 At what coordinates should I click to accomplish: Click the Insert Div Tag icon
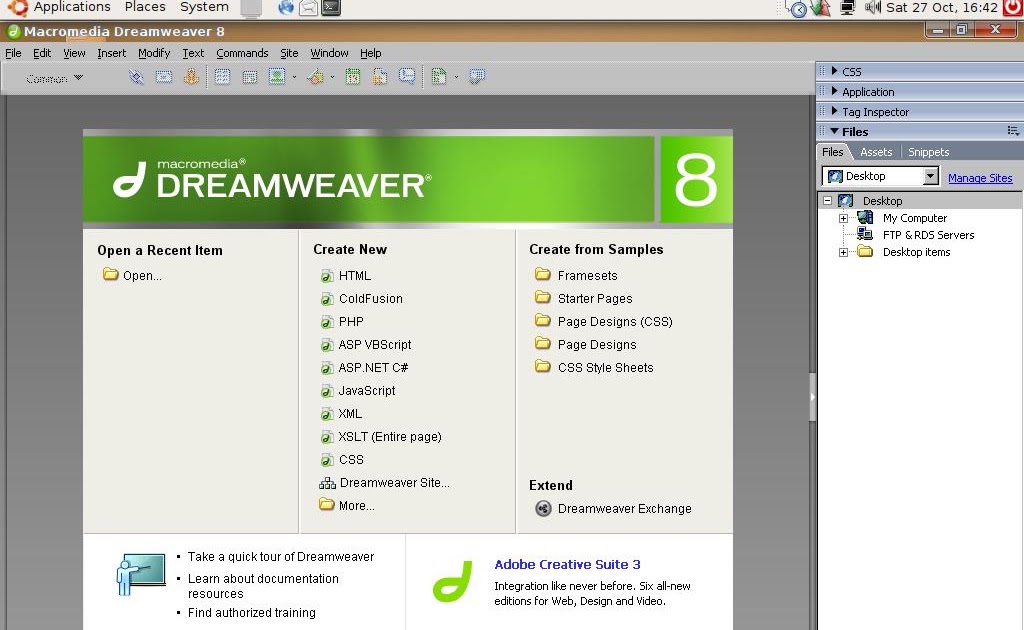click(x=249, y=77)
